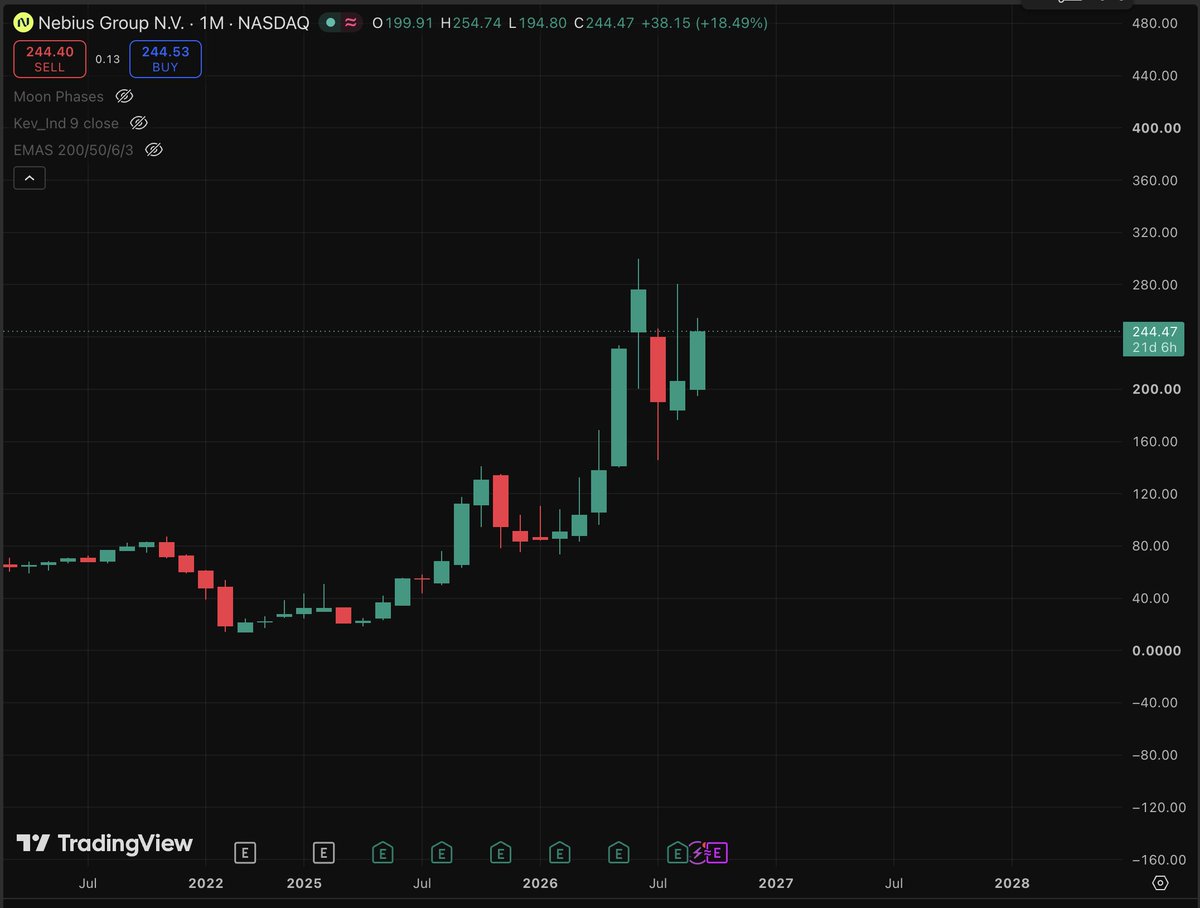
Task: Click the pink approximate-equals data icon
Action: click(x=351, y=22)
